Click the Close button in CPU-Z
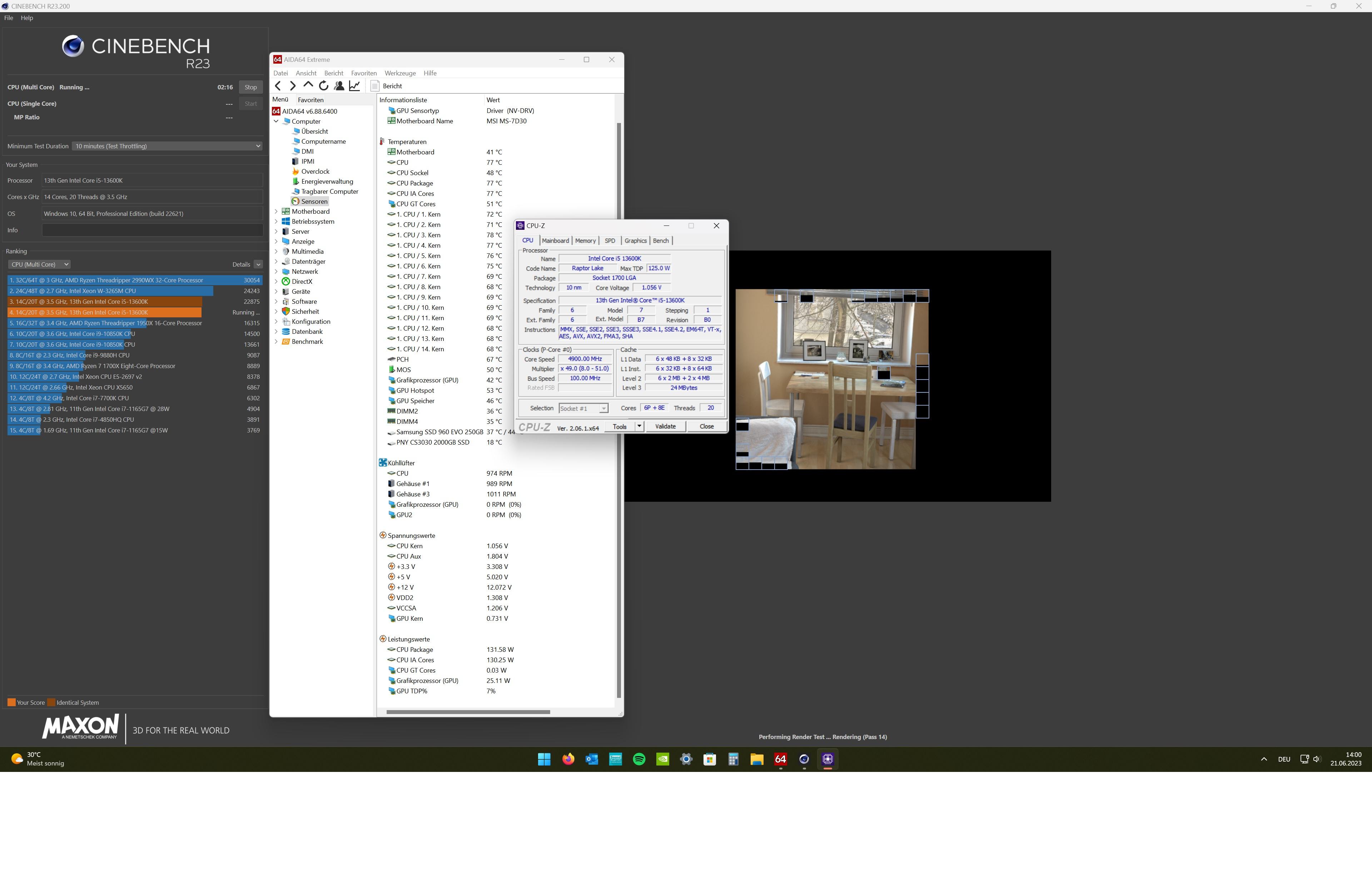 point(707,427)
